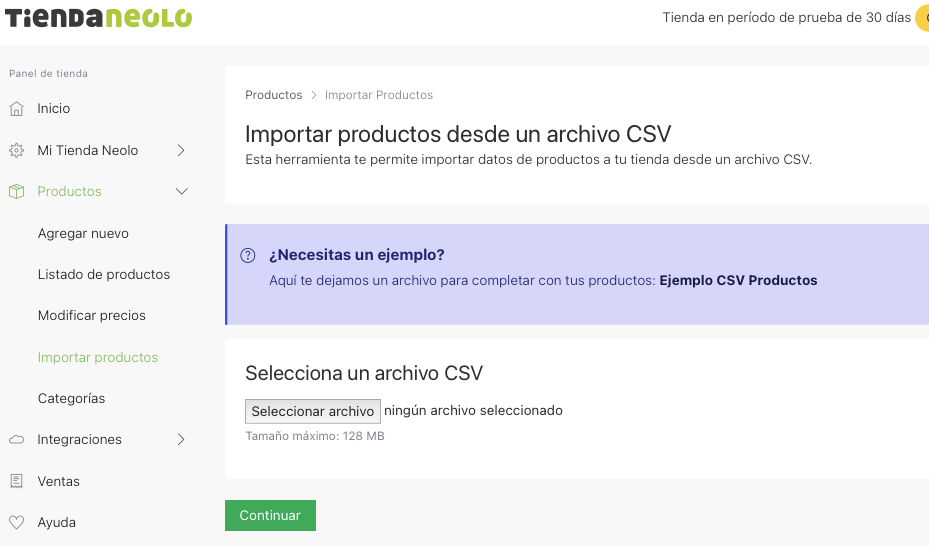Click the Mi Tienda Neolo gear icon
The width and height of the screenshot is (929, 546).
pos(16,151)
